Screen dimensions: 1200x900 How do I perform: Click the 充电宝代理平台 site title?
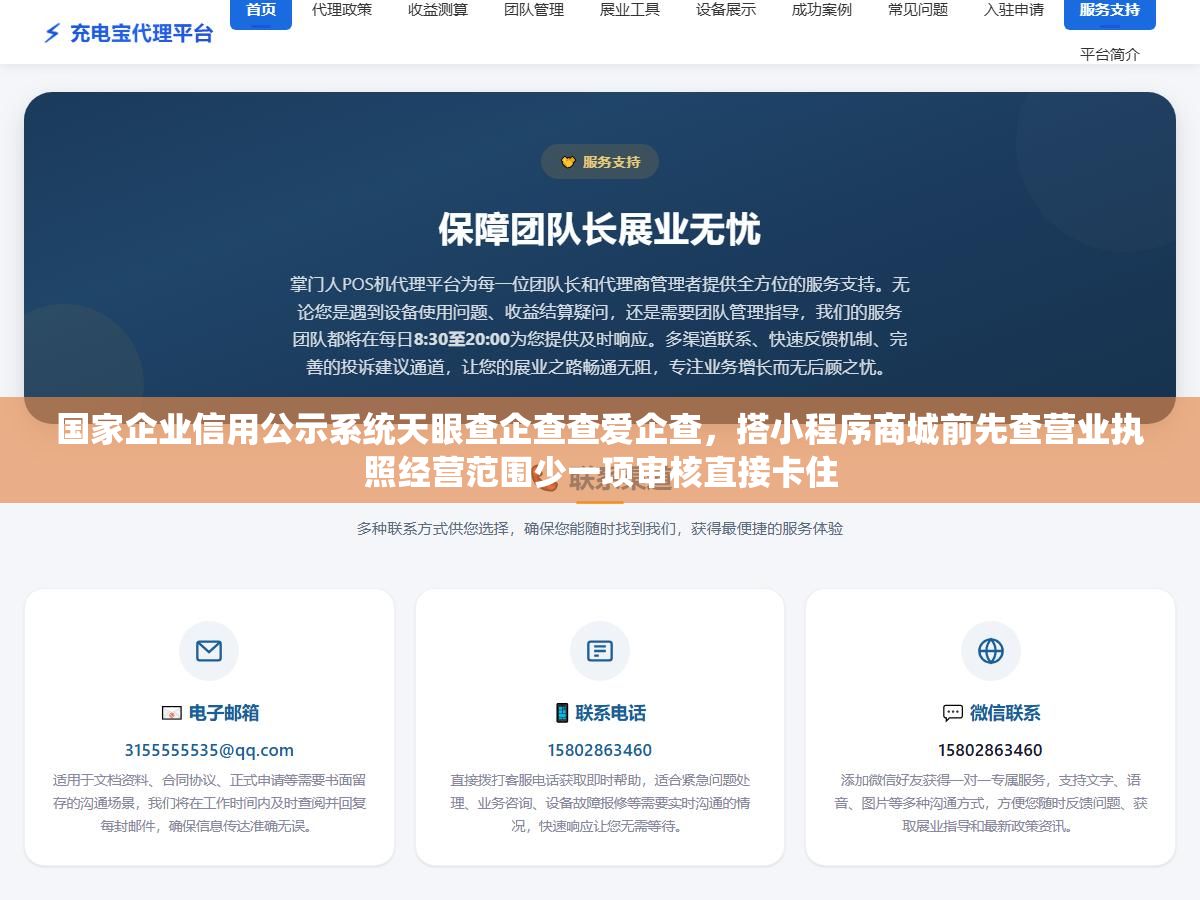[141, 33]
